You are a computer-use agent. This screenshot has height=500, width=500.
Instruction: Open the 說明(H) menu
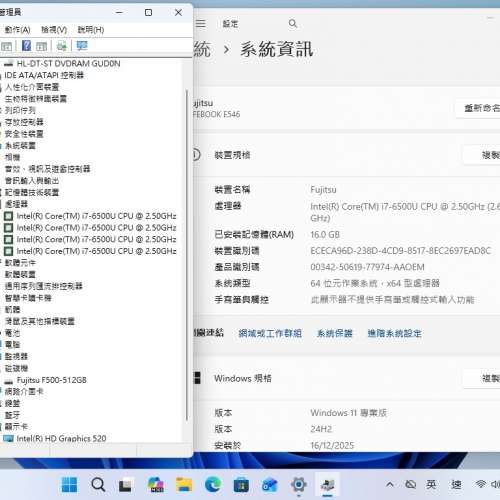pos(91,30)
